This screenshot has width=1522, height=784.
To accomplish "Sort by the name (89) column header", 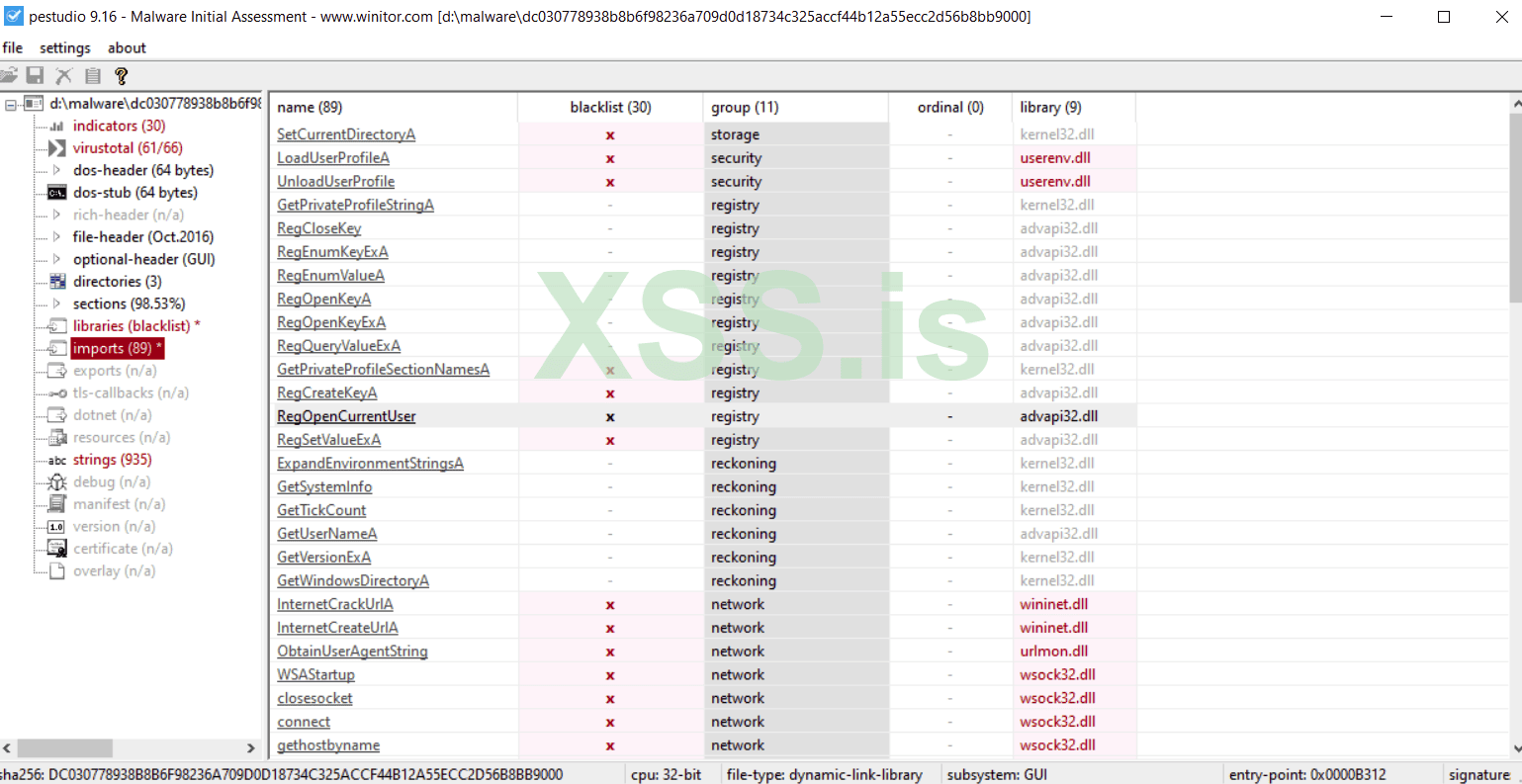I will (x=394, y=107).
